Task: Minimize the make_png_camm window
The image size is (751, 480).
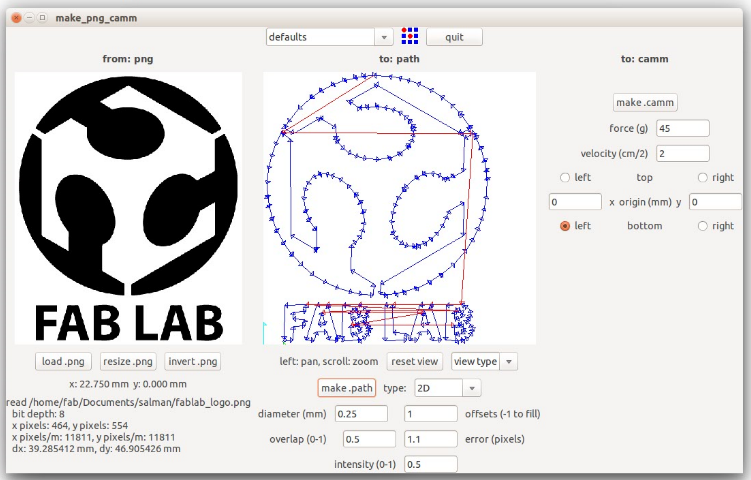Action: pyautogui.click(x=29, y=18)
